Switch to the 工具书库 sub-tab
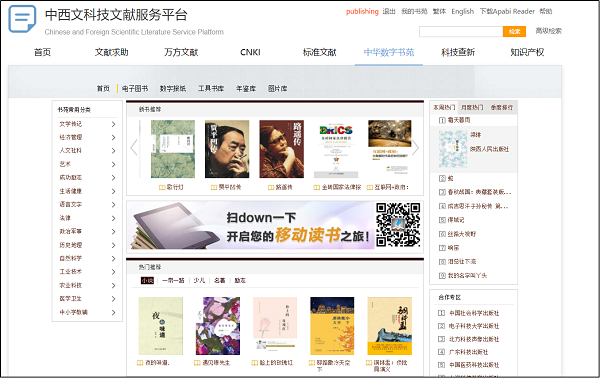Image resolution: width=600 pixels, height=378 pixels. [211, 89]
